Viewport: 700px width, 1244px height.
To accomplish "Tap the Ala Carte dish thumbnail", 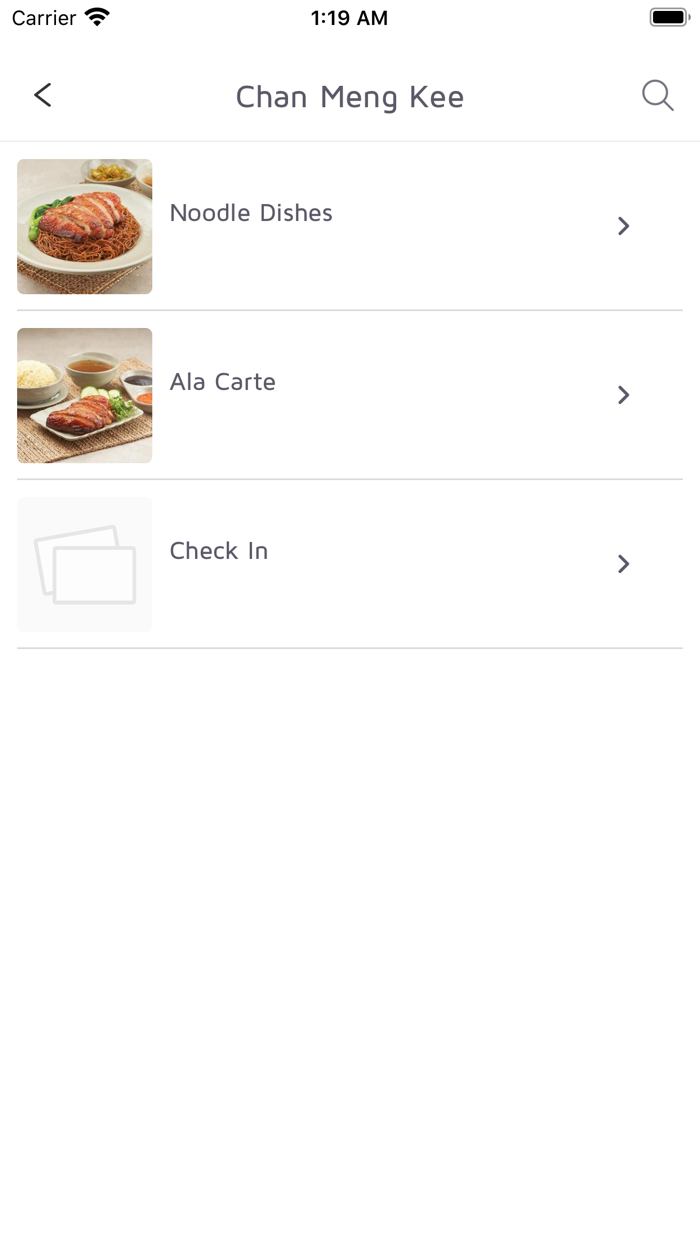I will (85, 395).
